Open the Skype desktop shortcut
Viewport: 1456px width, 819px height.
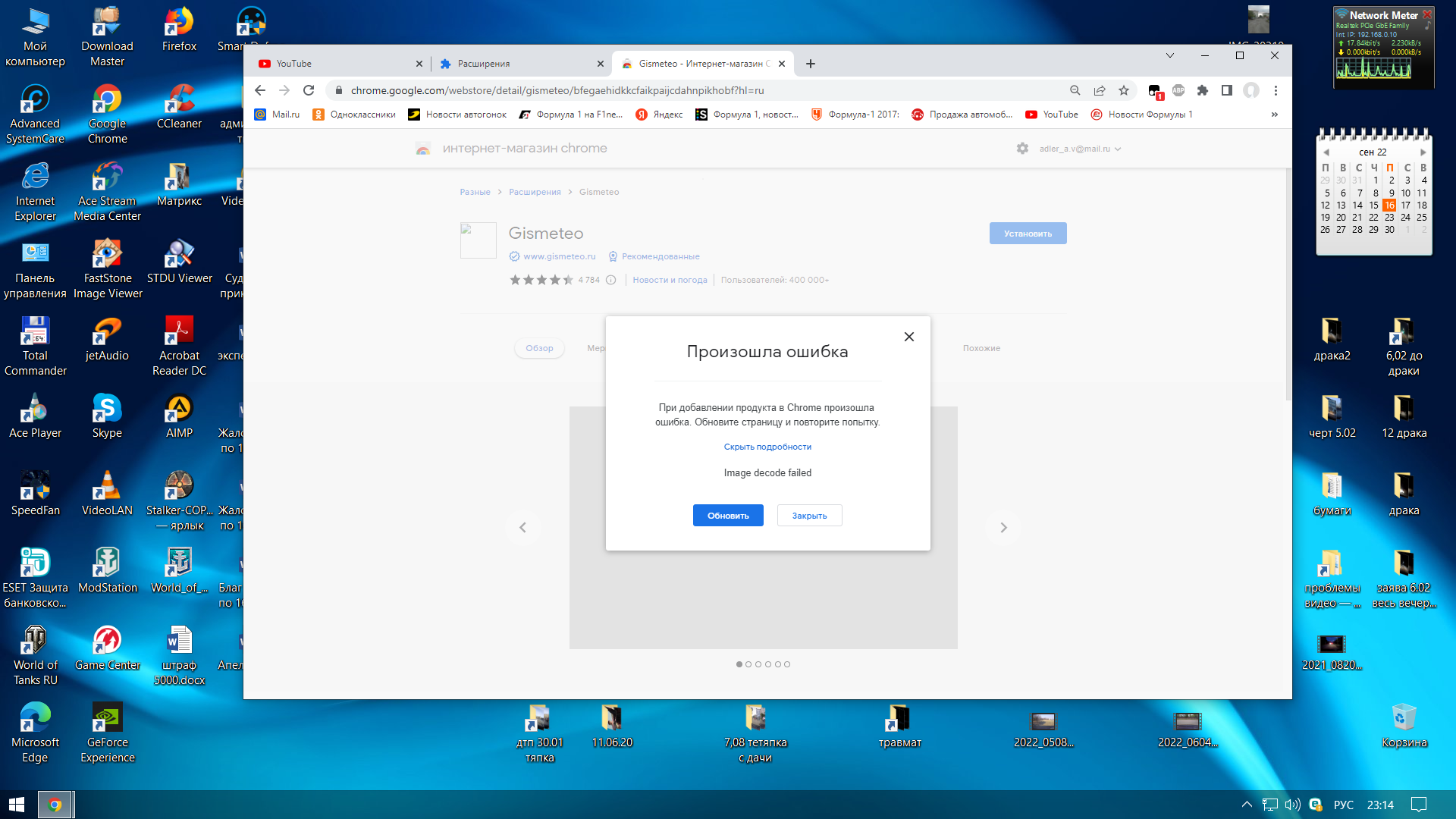tap(107, 416)
